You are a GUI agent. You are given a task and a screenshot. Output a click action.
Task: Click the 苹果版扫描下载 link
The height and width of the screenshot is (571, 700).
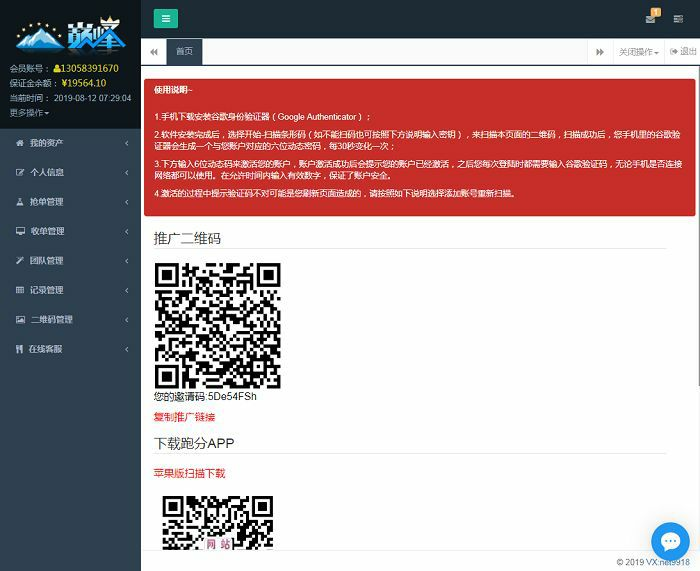tap(189, 473)
